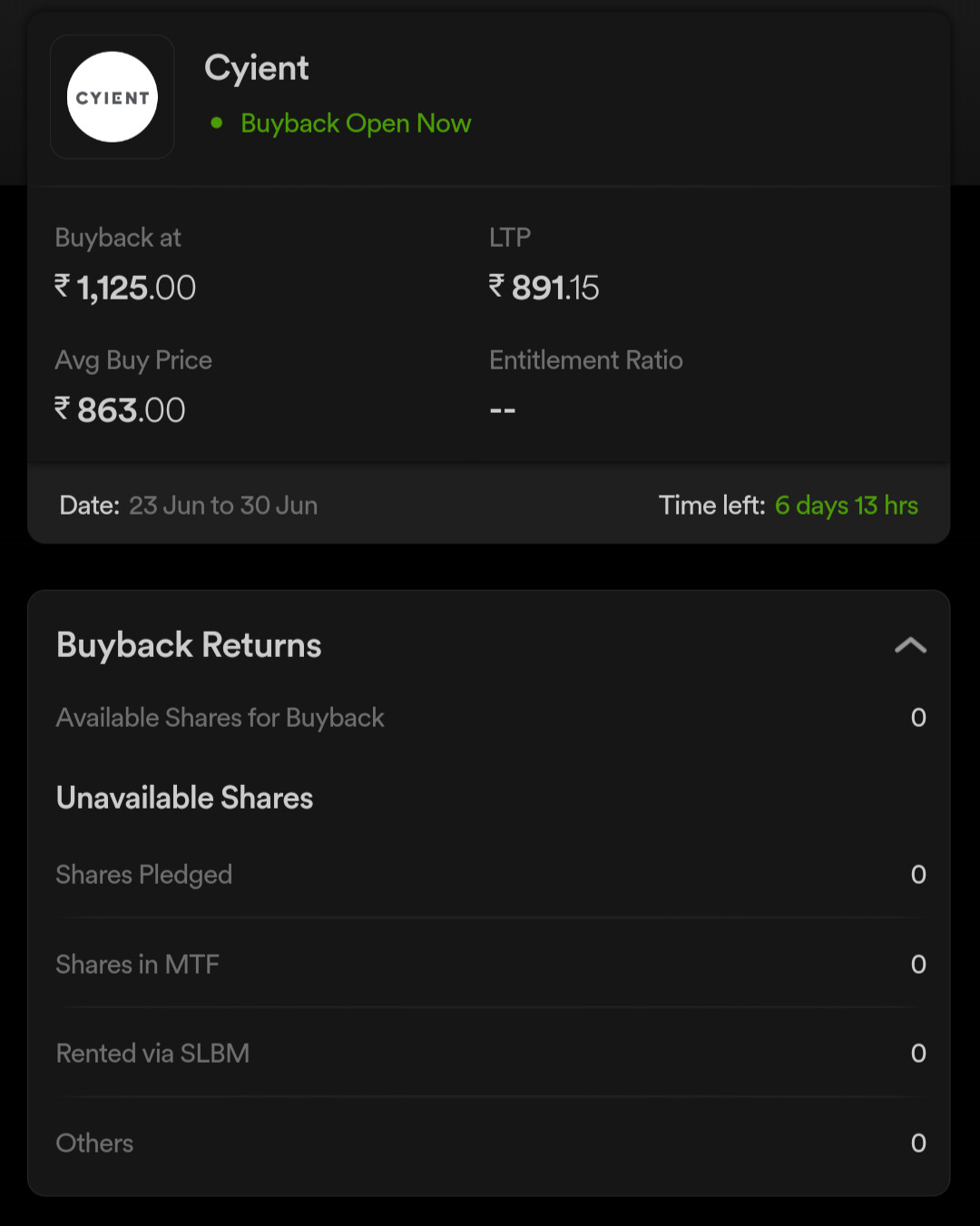Open the Cyient stock title
This screenshot has height=1226, width=980.
[x=257, y=69]
